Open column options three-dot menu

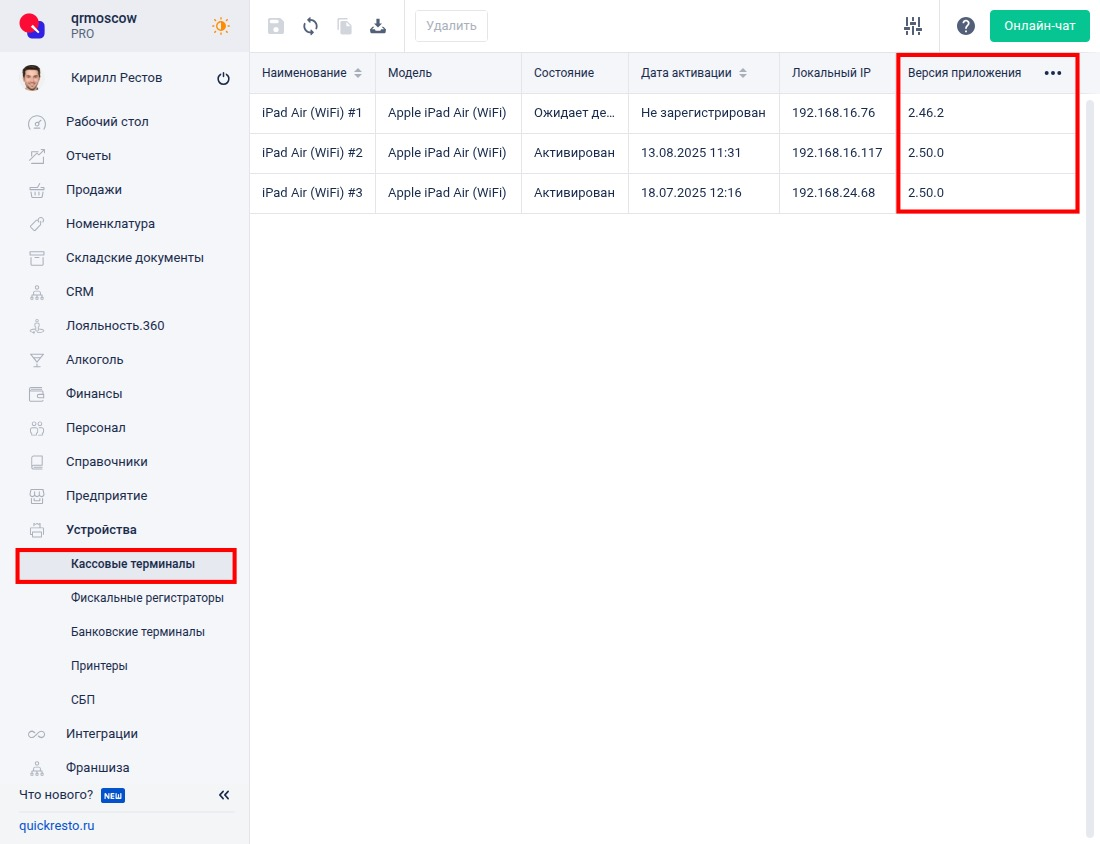(1052, 73)
